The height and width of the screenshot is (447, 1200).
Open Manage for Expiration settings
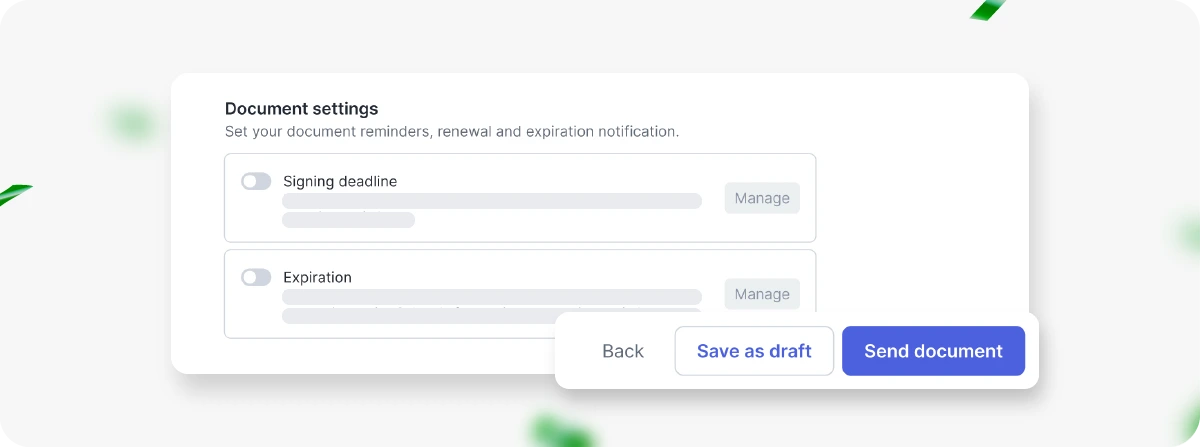[x=762, y=294]
